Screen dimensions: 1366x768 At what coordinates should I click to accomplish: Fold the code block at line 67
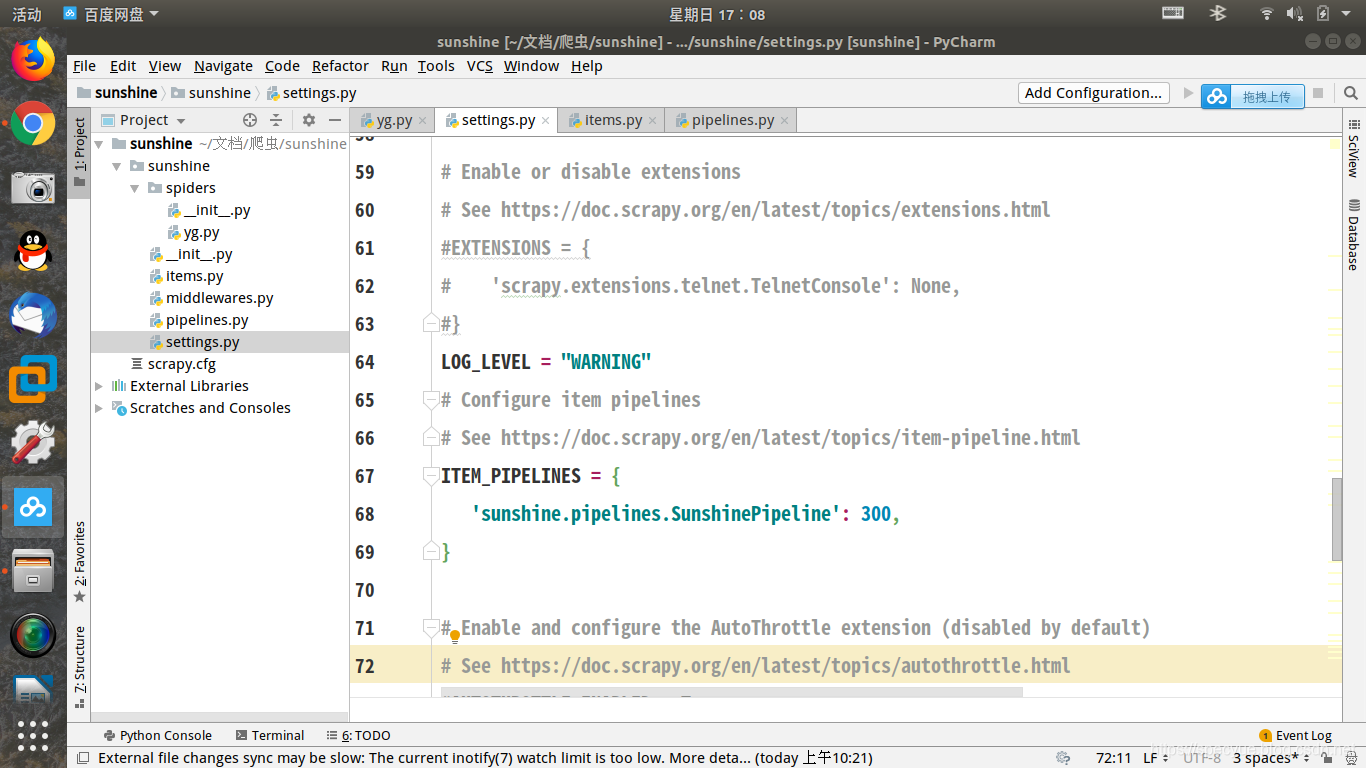[431, 476]
